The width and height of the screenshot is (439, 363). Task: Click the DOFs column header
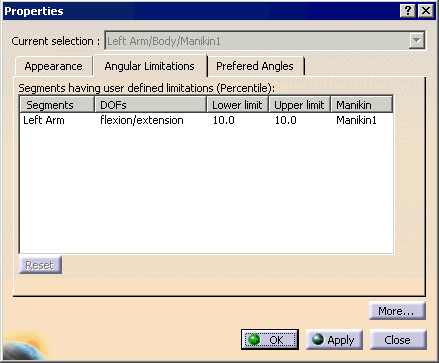pyautogui.click(x=151, y=105)
